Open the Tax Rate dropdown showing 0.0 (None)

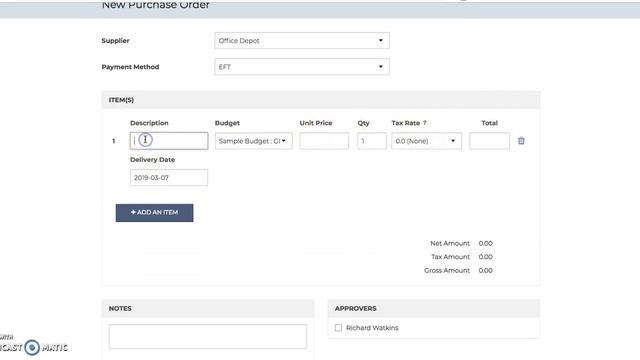click(x=426, y=141)
